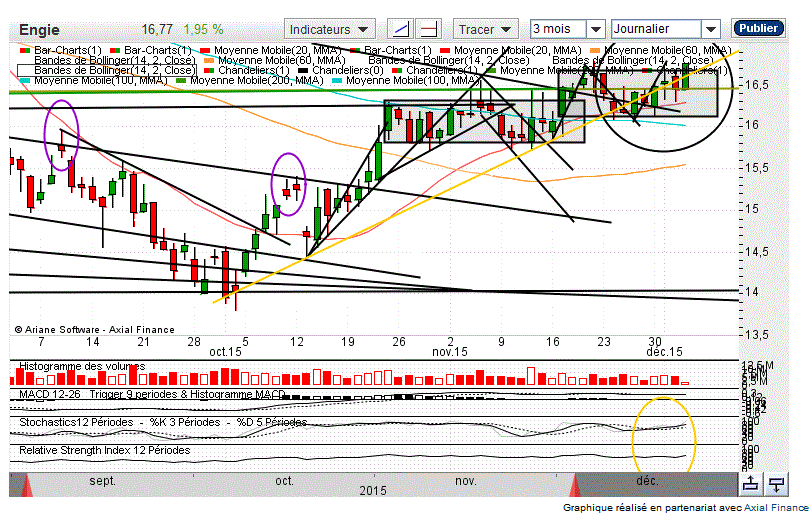Click the export chart icon at bottom right

tap(750, 485)
